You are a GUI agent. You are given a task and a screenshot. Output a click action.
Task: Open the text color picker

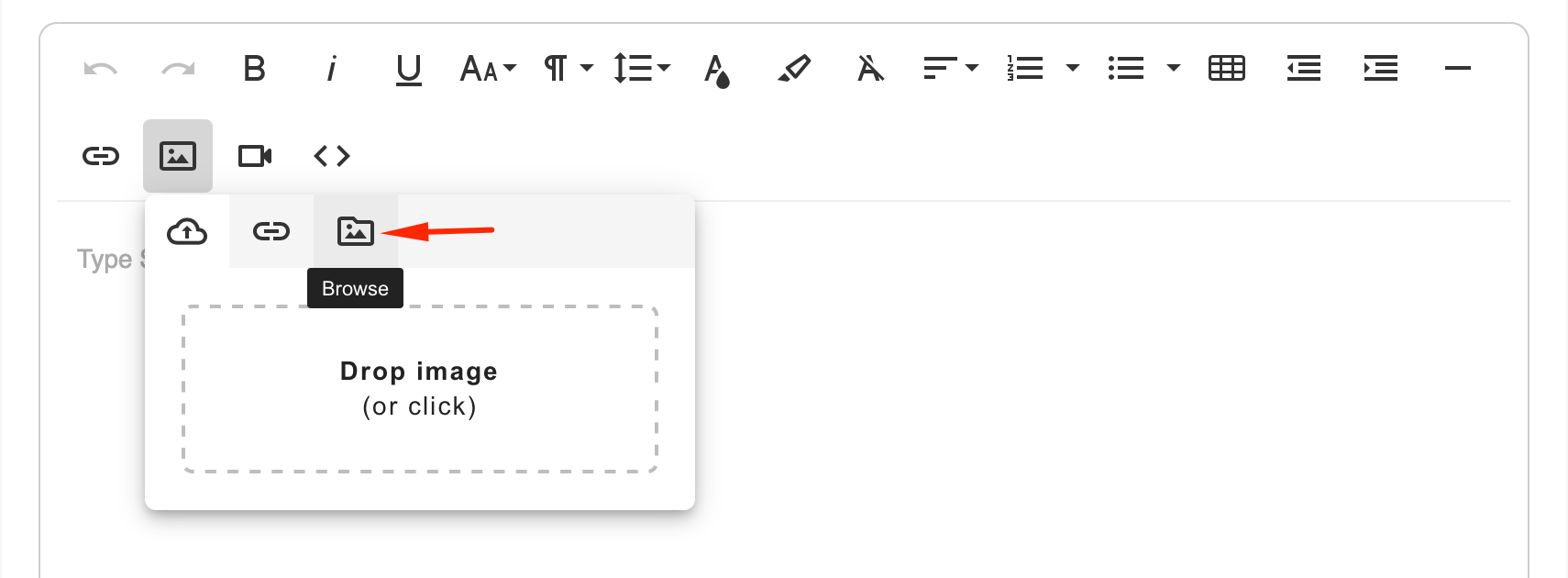717,70
